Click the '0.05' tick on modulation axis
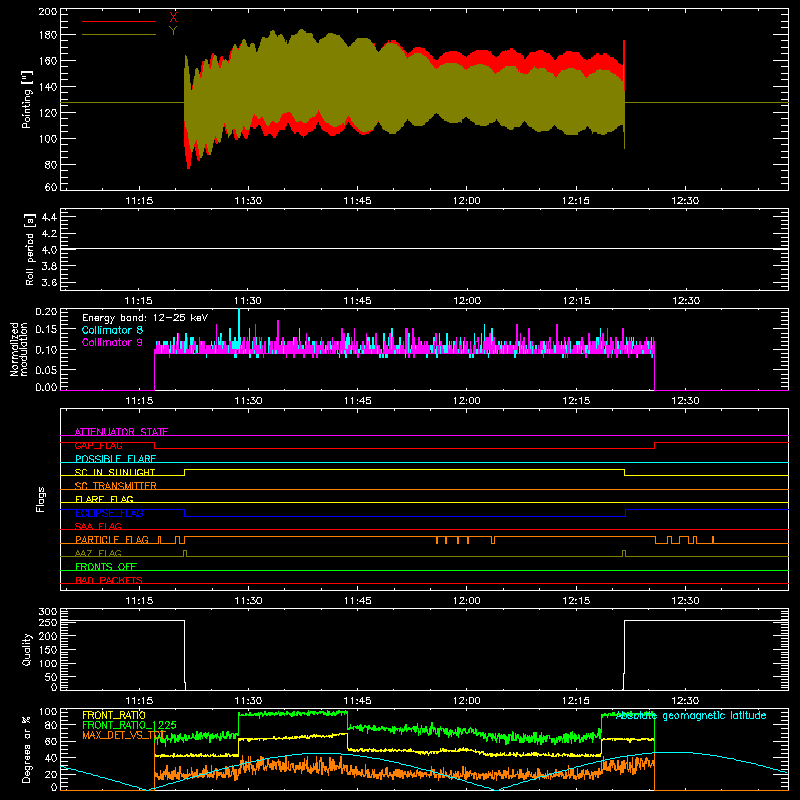 tap(46, 369)
